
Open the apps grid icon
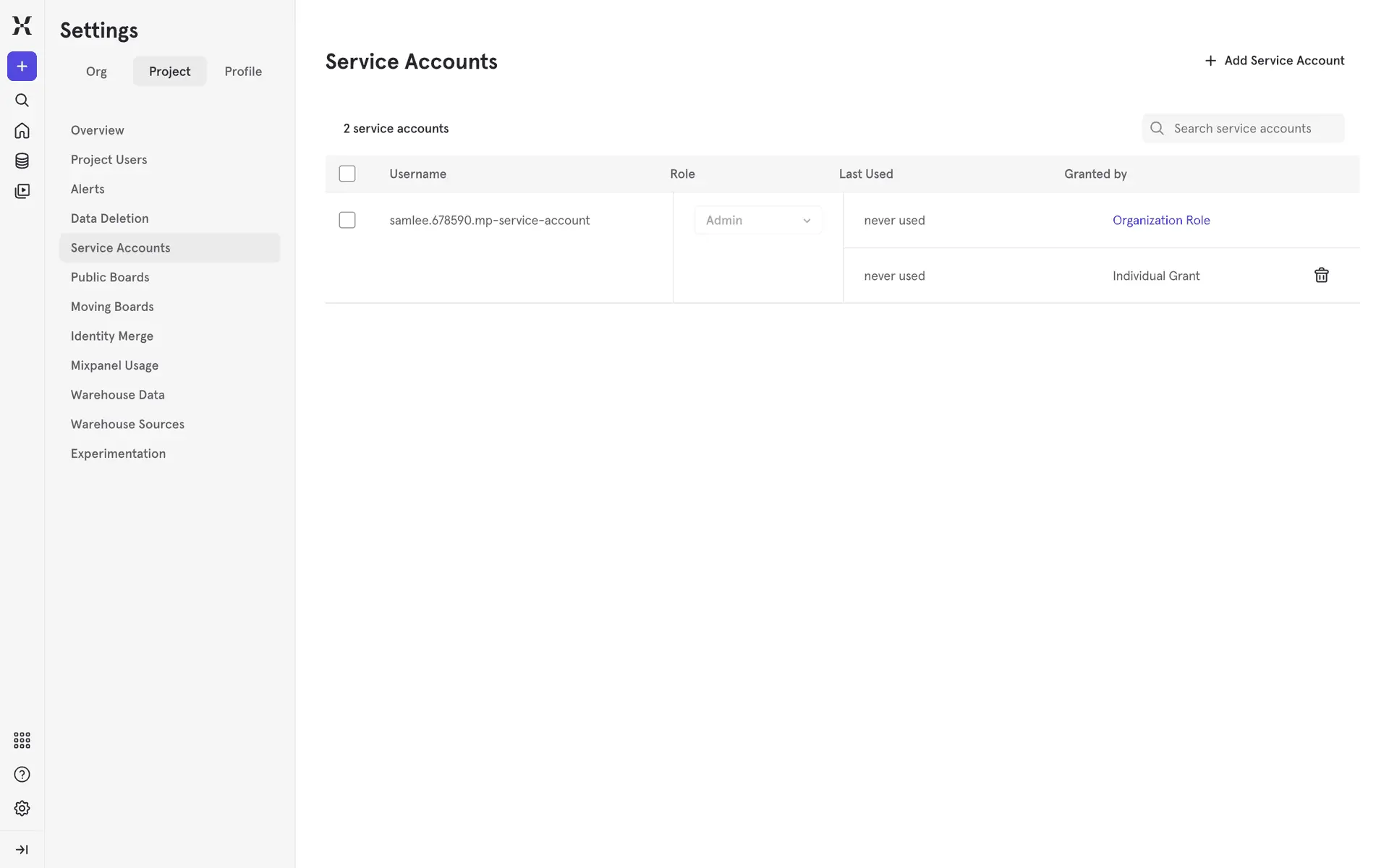pyautogui.click(x=22, y=740)
